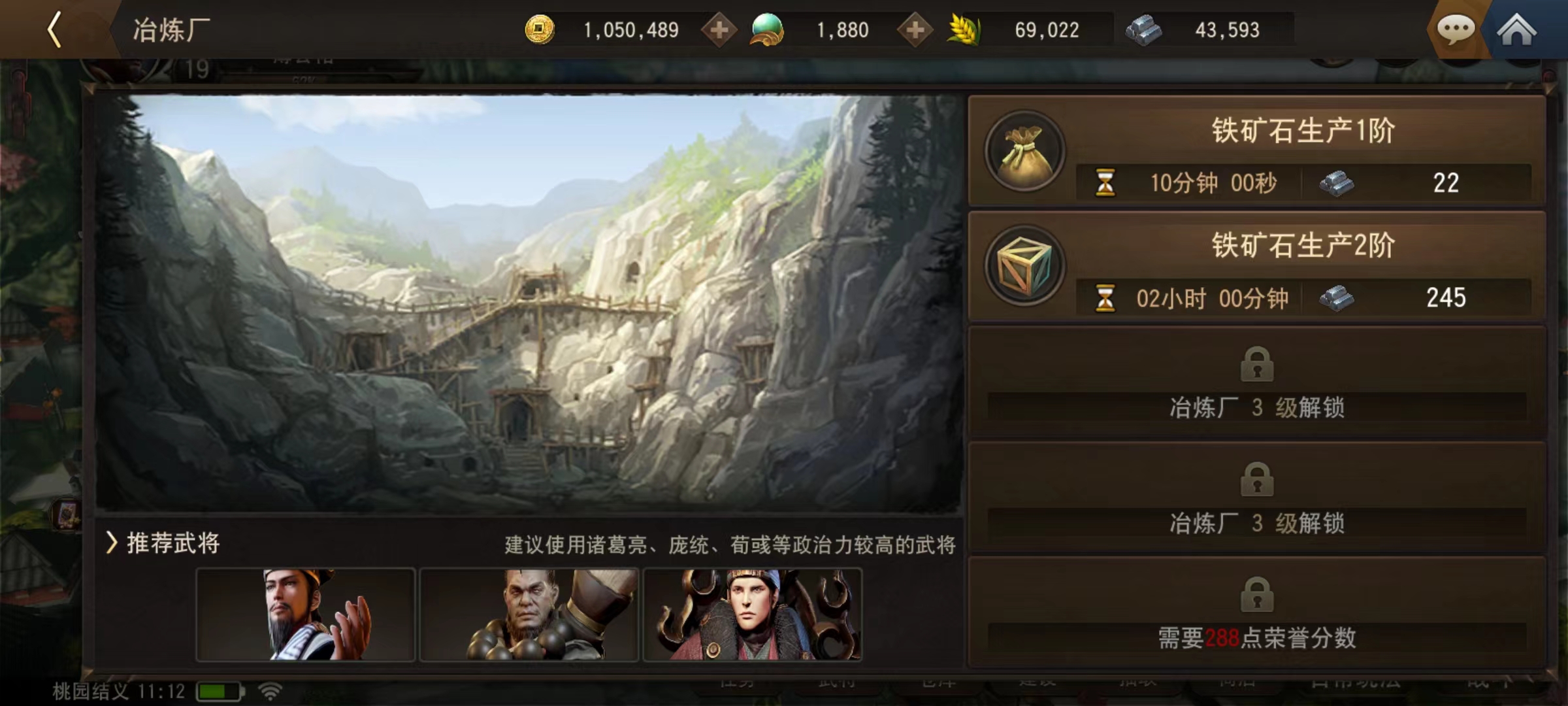Add jade with the second plus button

pos(915,30)
